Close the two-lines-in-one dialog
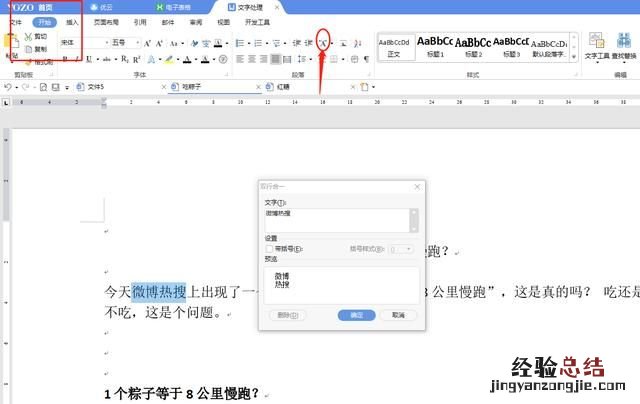 (417, 187)
